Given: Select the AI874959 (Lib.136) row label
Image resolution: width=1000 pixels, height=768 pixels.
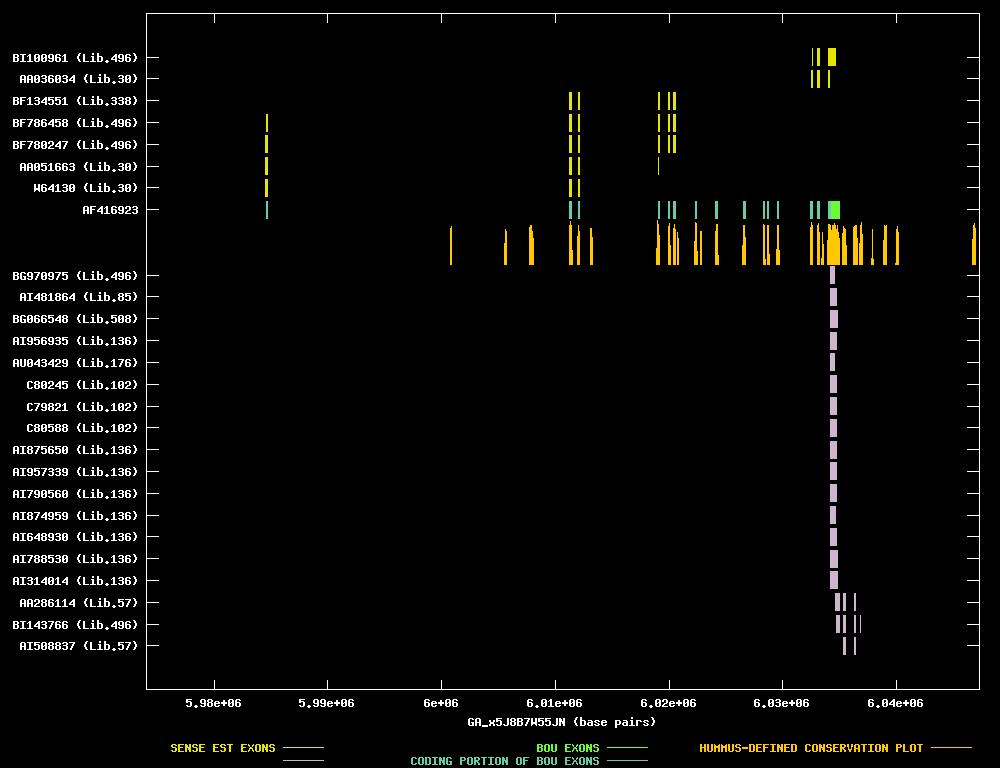Looking at the screenshot, I should [x=75, y=516].
